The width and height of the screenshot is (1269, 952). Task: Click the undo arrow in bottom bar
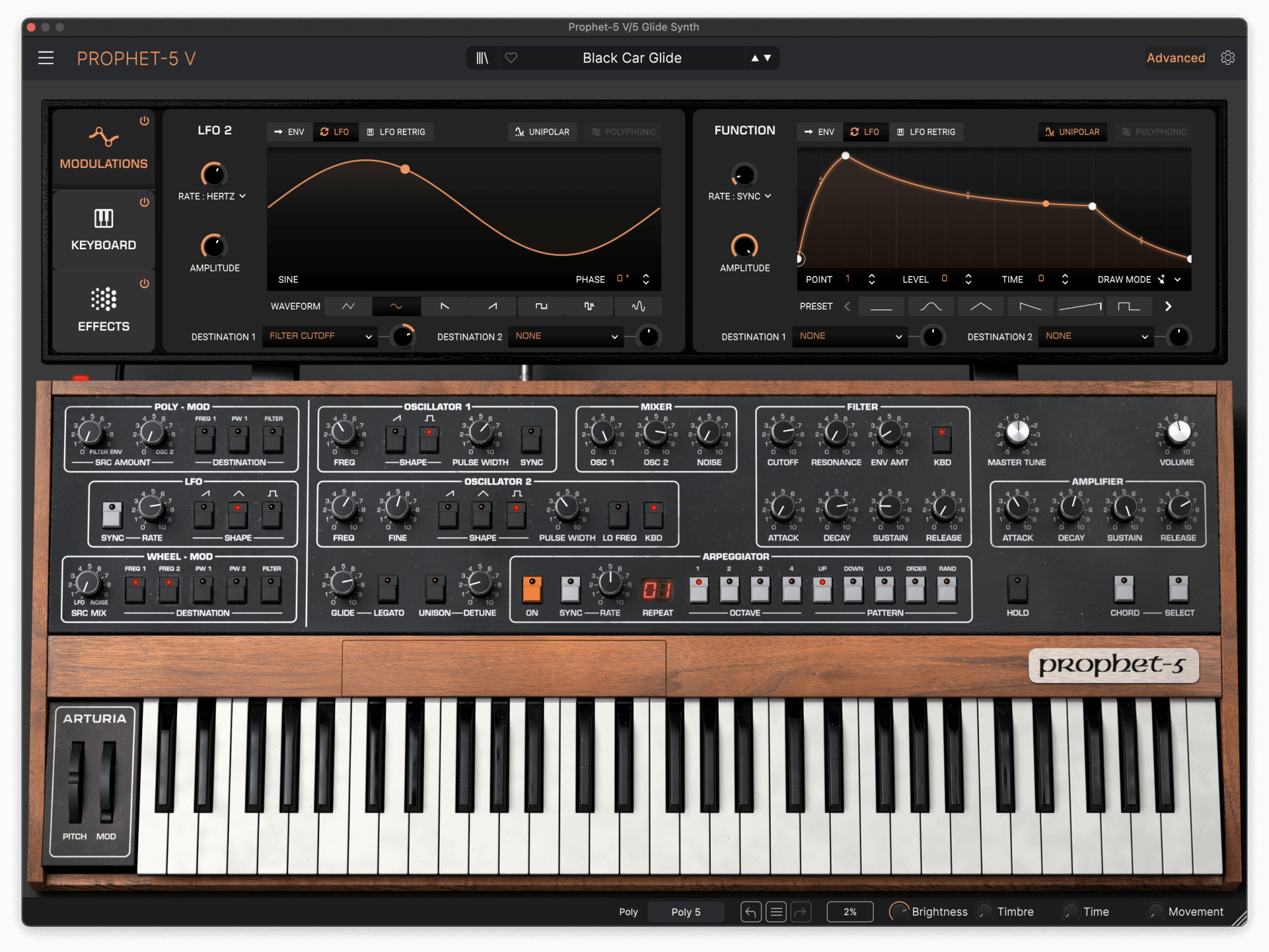pyautogui.click(x=751, y=912)
